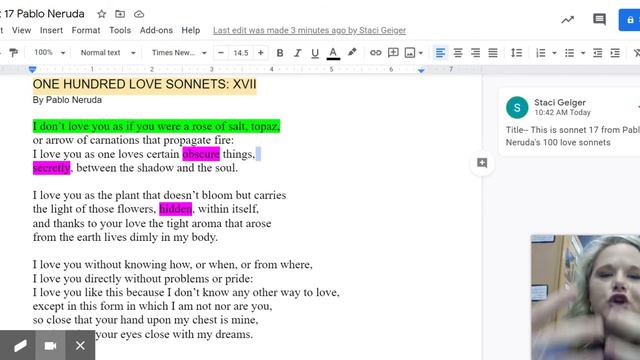Set left text alignment

point(440,53)
